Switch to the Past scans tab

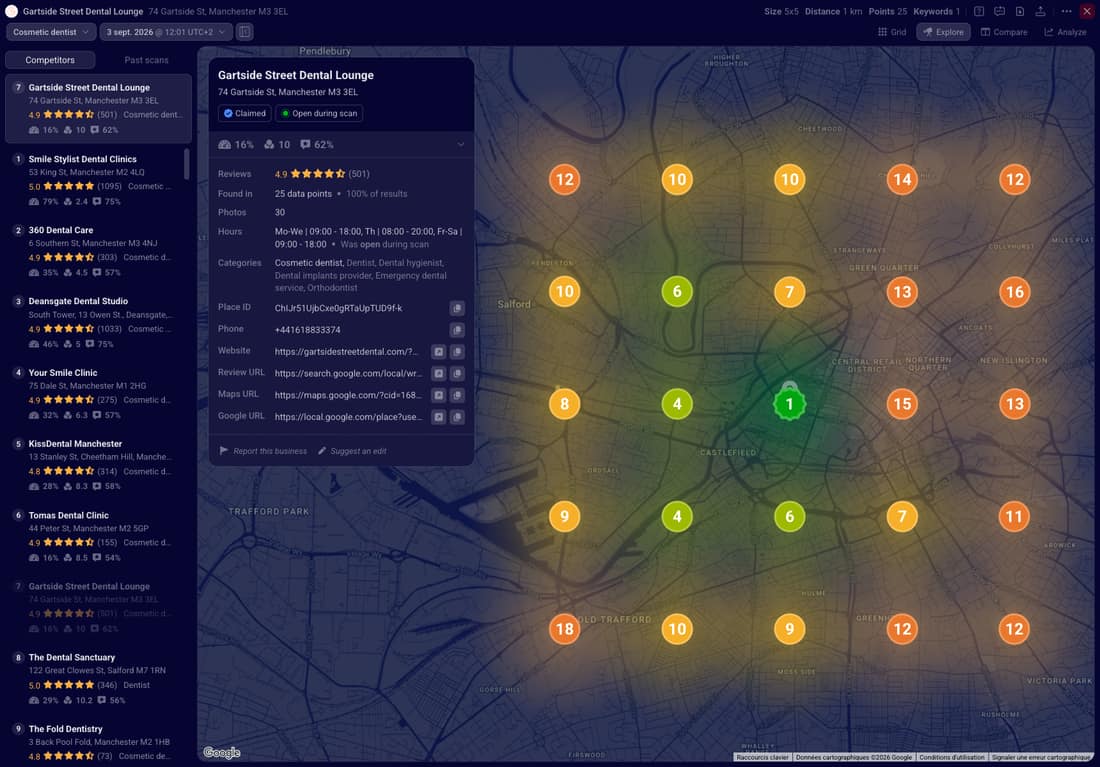point(146,60)
